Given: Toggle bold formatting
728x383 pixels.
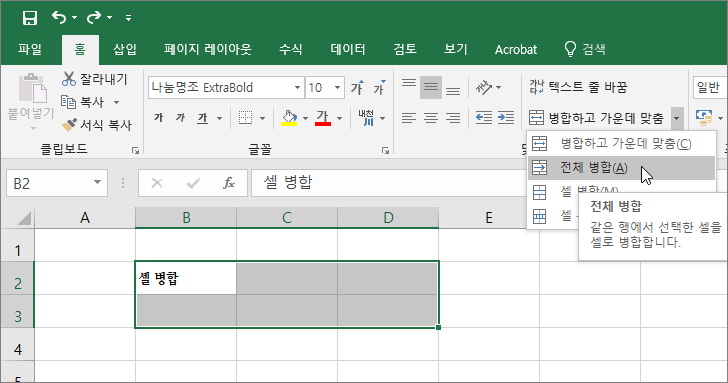Looking at the screenshot, I should tap(159, 118).
